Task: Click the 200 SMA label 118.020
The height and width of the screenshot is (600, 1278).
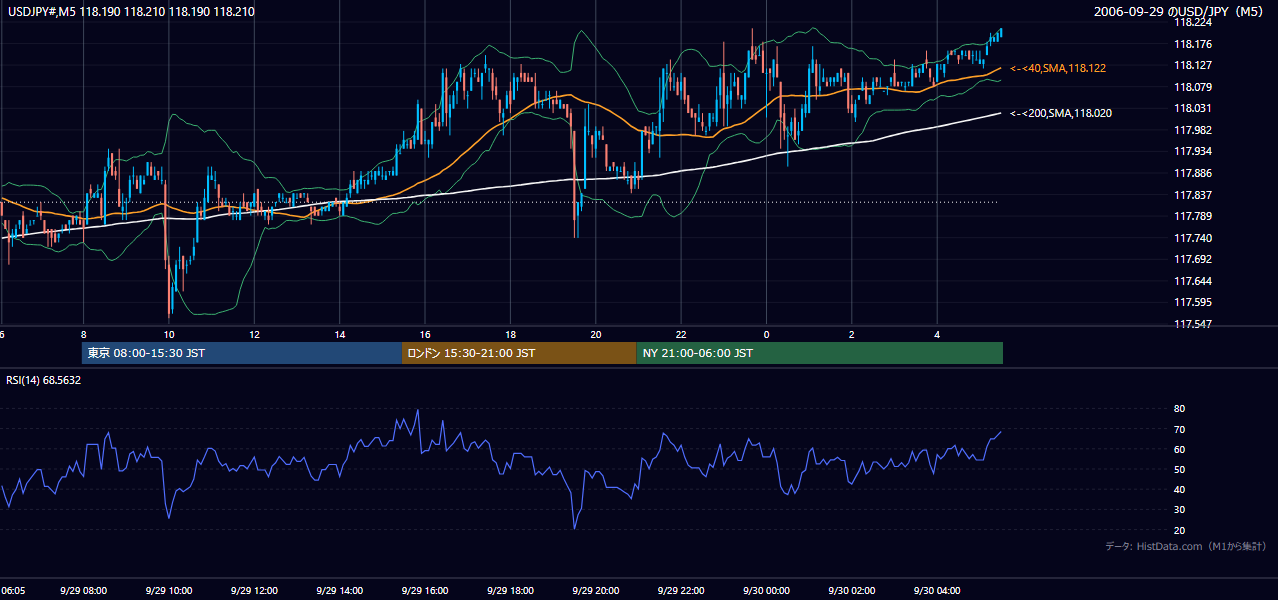Action: click(1061, 113)
